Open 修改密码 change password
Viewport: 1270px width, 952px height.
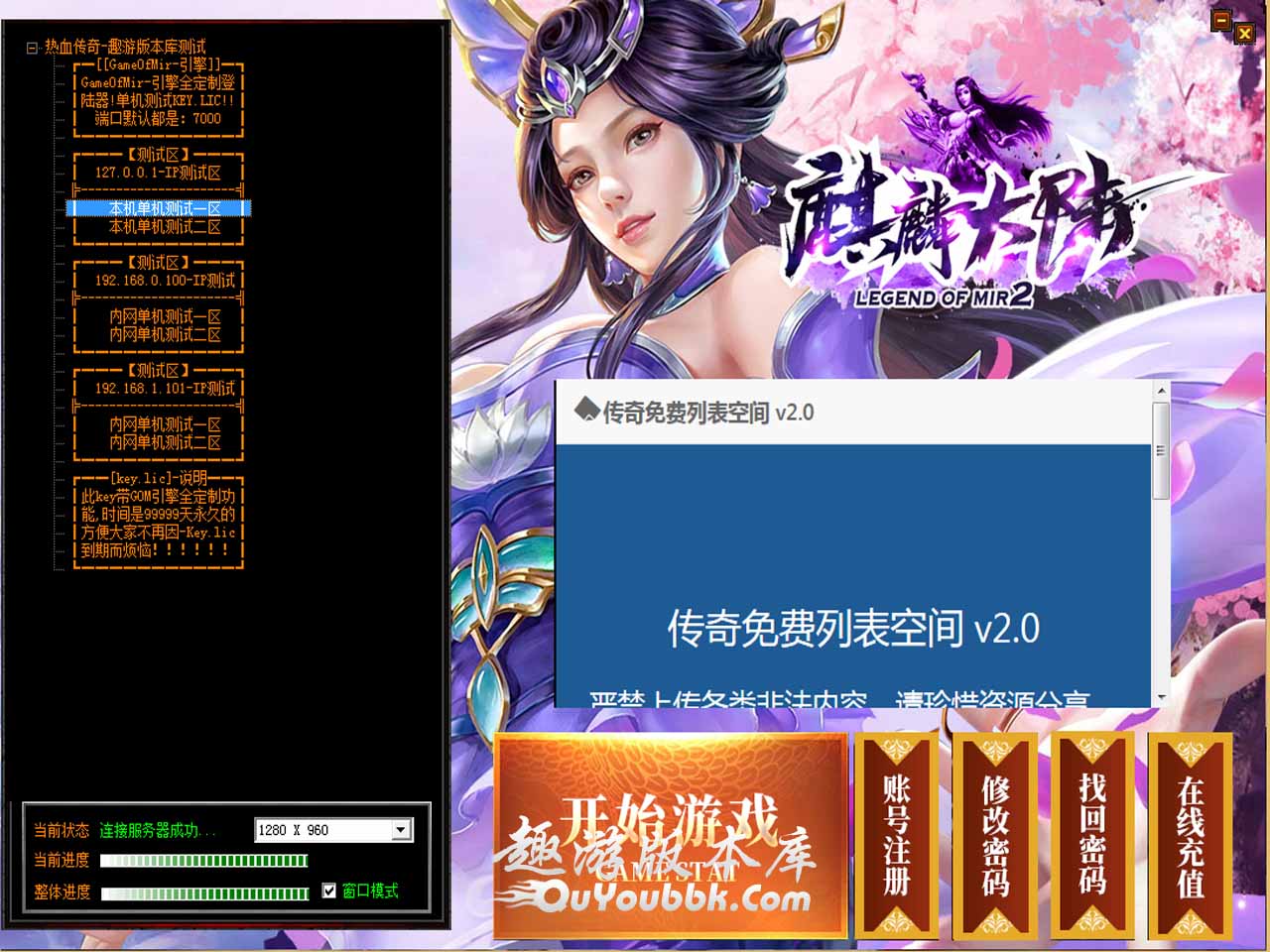[x=994, y=836]
